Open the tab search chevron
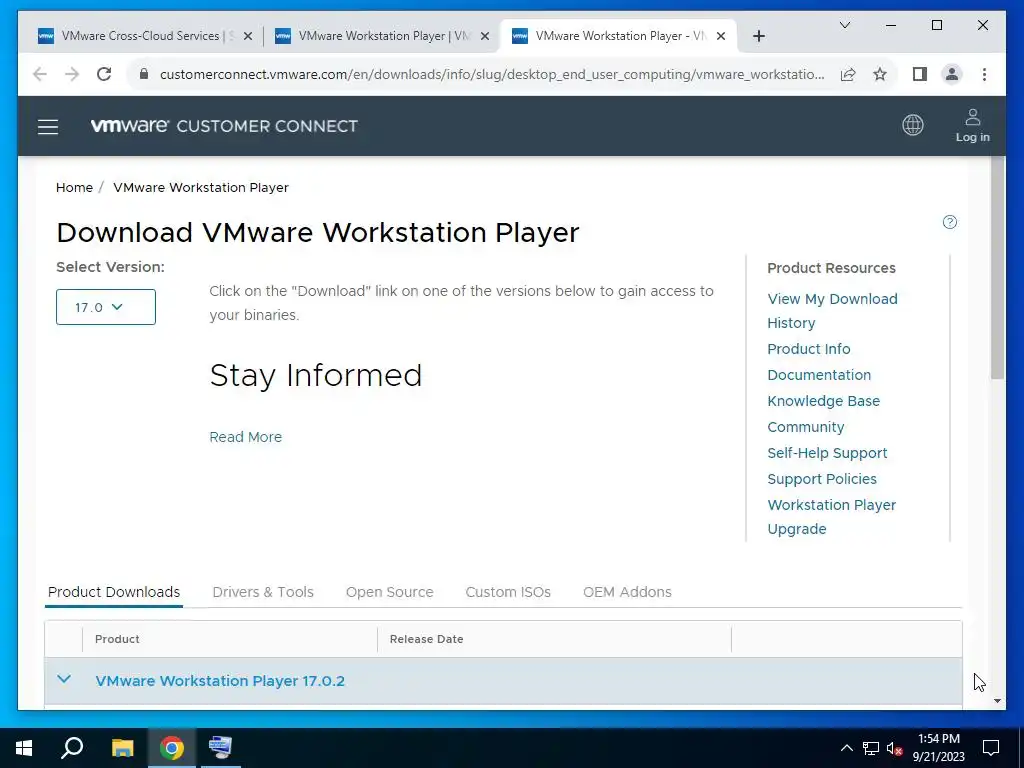This screenshot has width=1024, height=768. [x=844, y=25]
